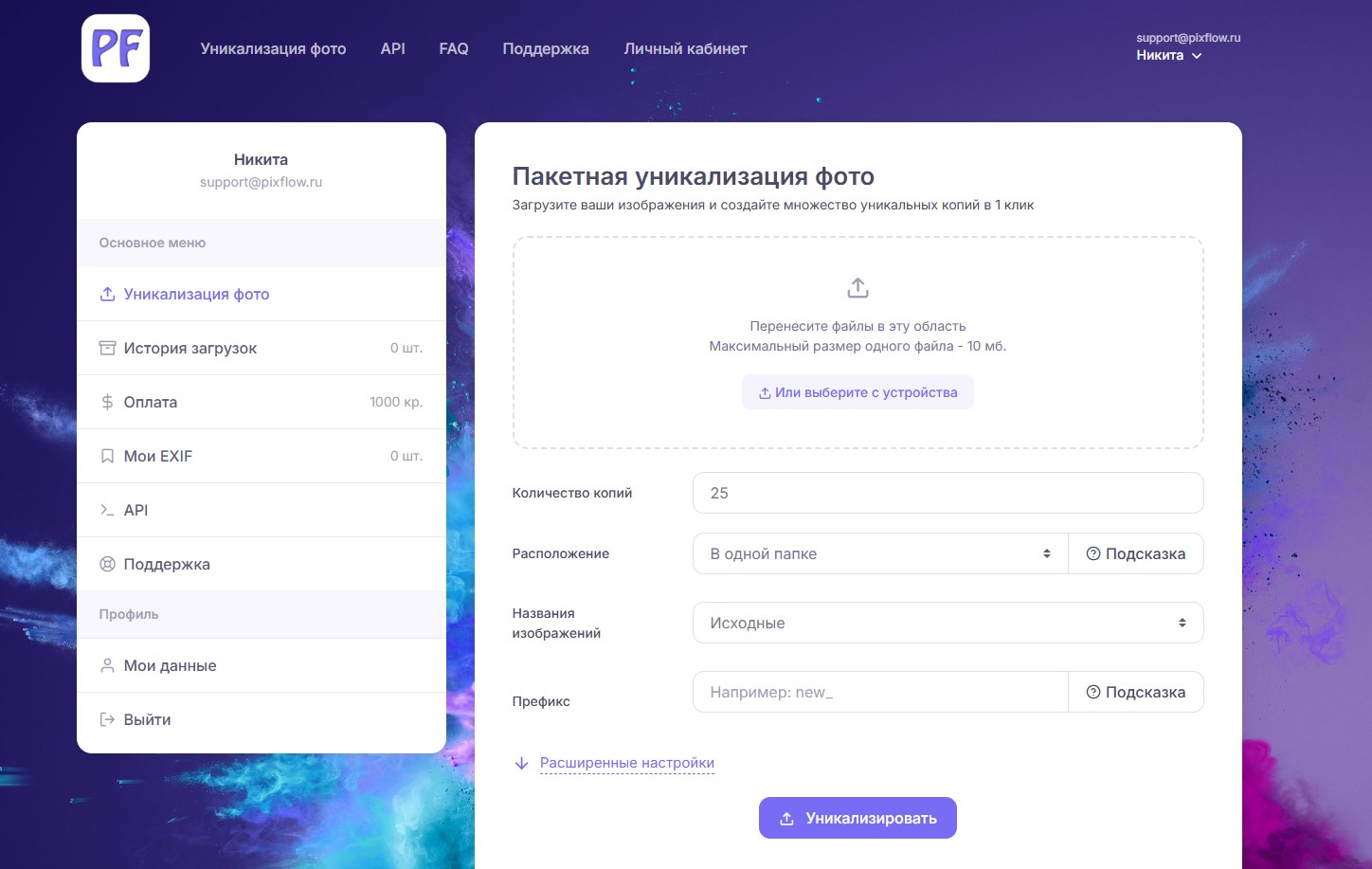The image size is (1372, 869).
Task: Click the upload icon in the drop zone
Action: [x=857, y=287]
